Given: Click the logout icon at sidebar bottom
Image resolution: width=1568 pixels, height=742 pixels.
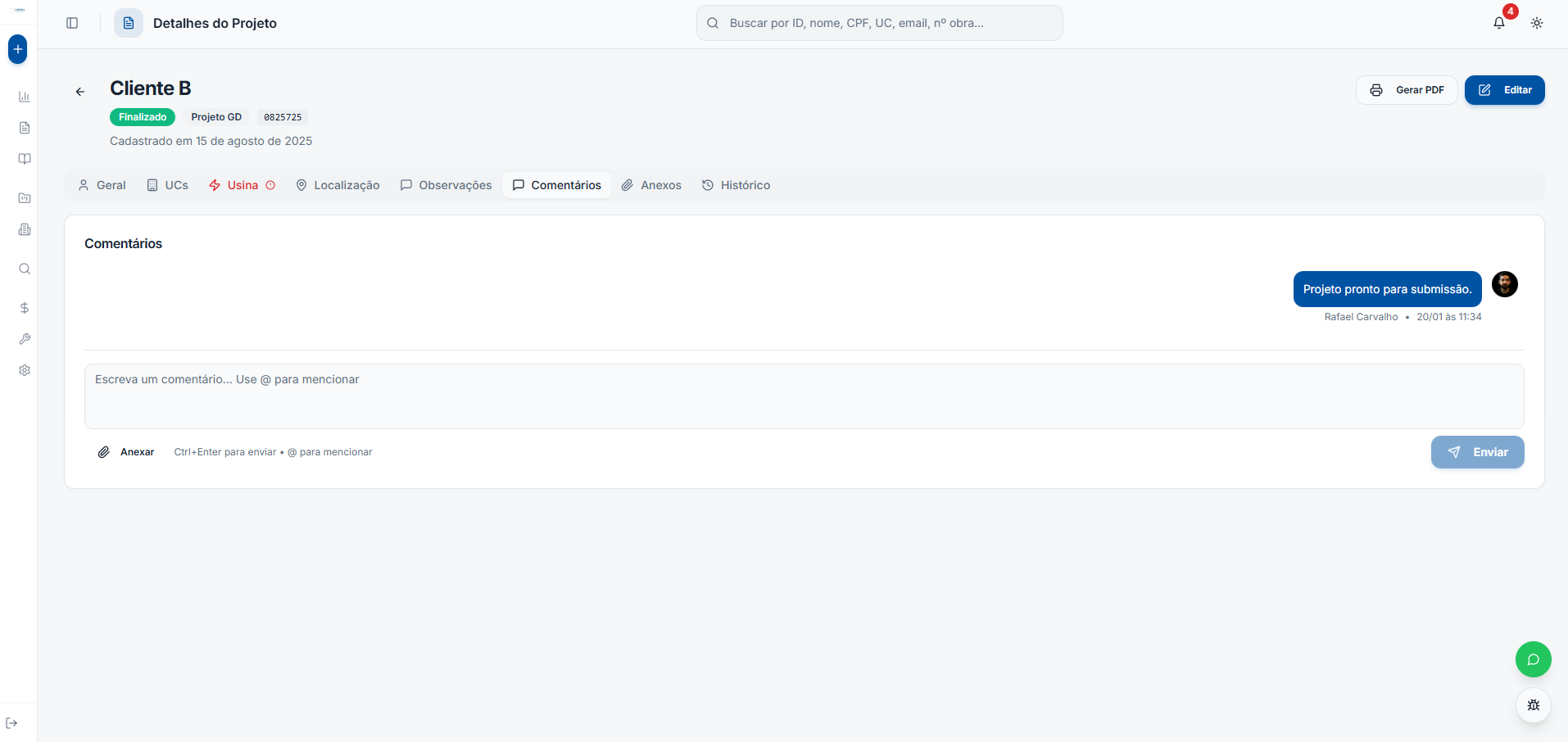Looking at the screenshot, I should 11,723.
